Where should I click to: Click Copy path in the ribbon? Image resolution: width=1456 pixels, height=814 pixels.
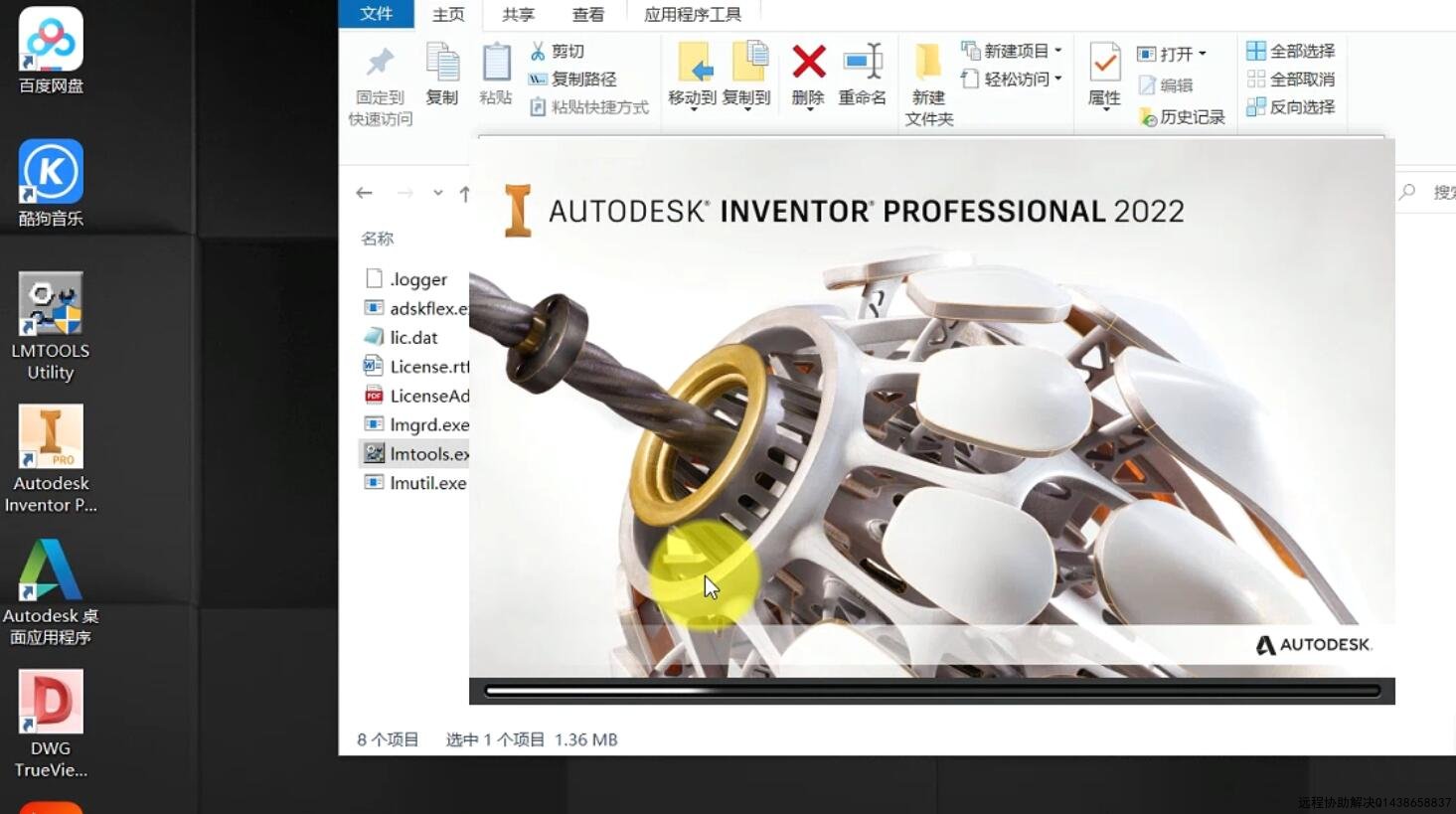pos(572,79)
